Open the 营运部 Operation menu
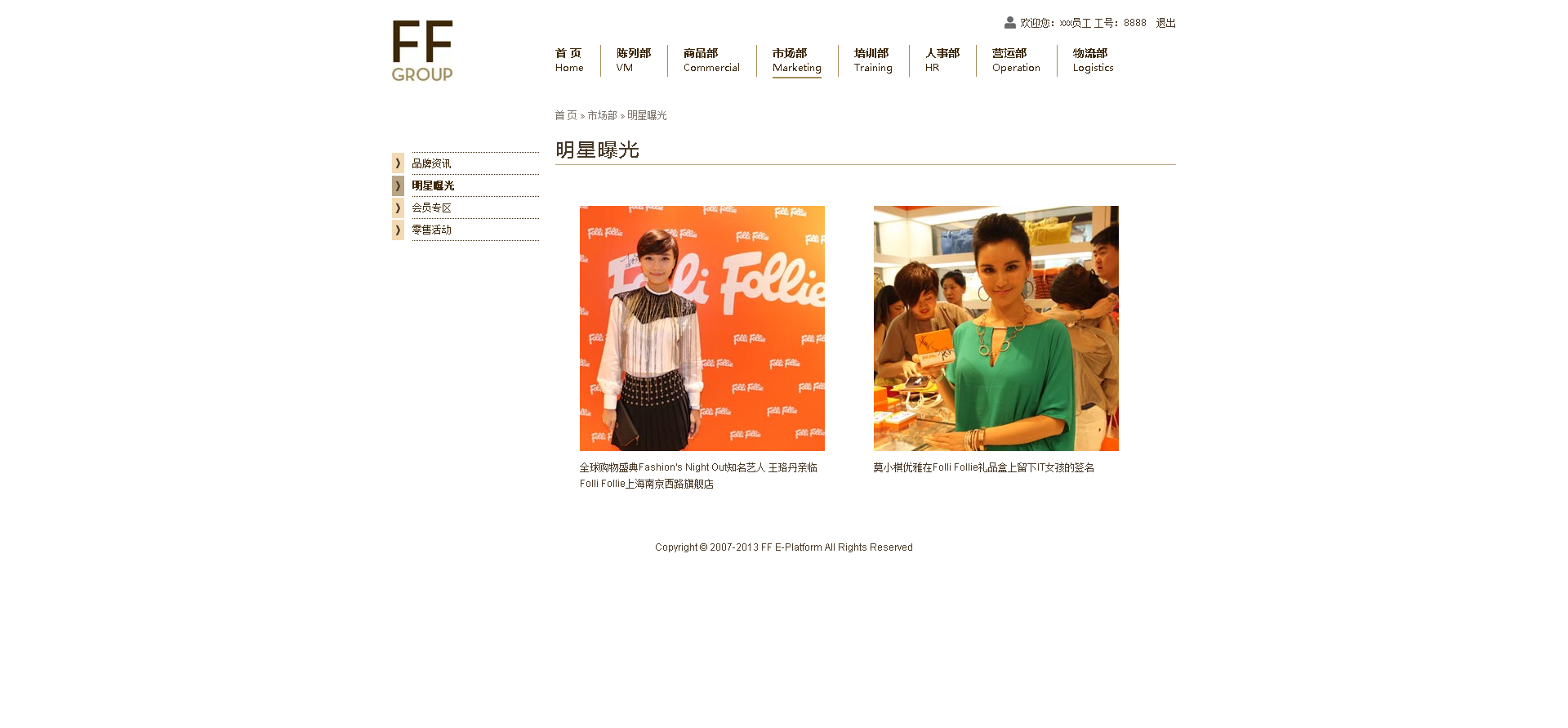Screen dimensions: 1568x728 click(x=1016, y=60)
